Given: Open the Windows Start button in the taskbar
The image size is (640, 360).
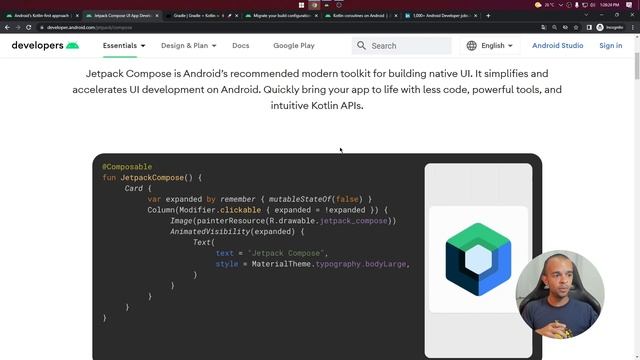Looking at the screenshot, I should [301, 5].
